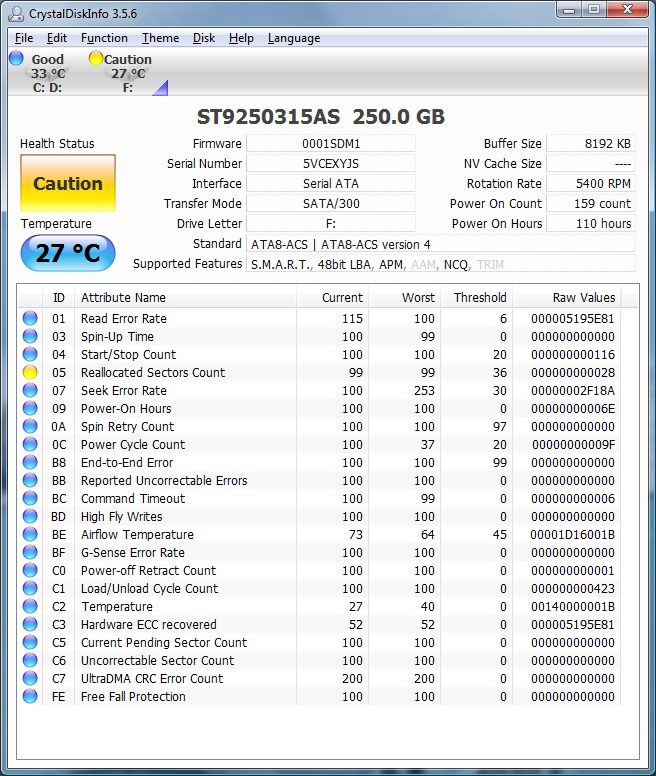Click status orb for UltraDMA CRC Error Count
This screenshot has height=776, width=656.
pyautogui.click(x=30, y=678)
